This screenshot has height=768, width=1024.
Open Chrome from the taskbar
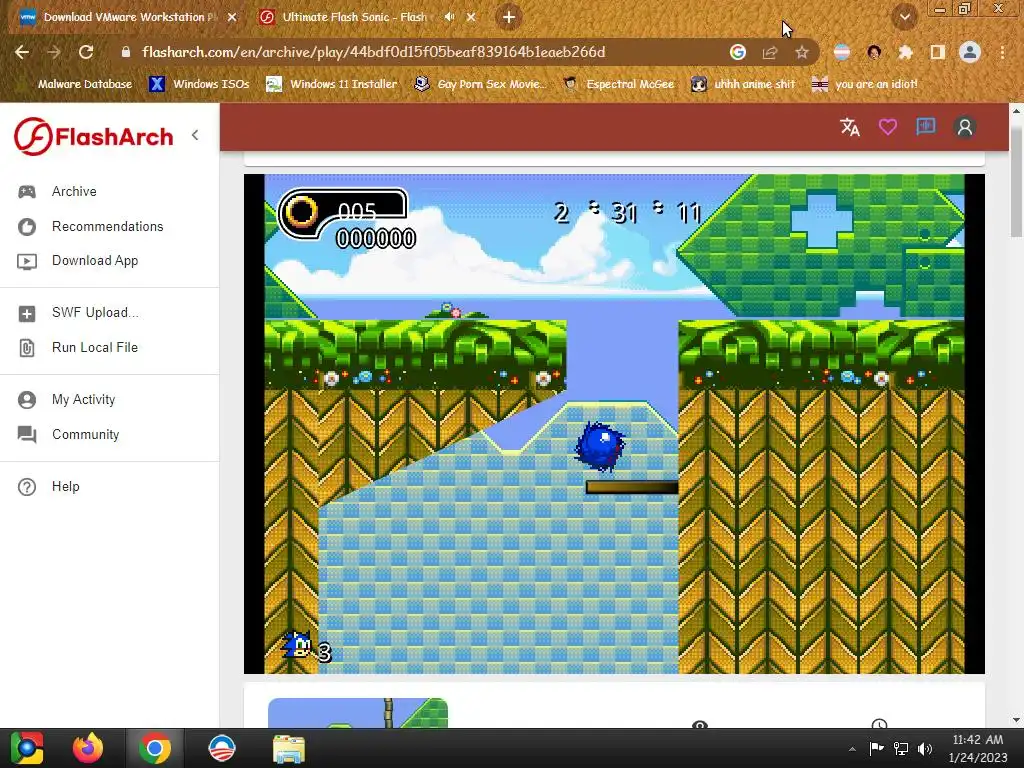click(155, 748)
